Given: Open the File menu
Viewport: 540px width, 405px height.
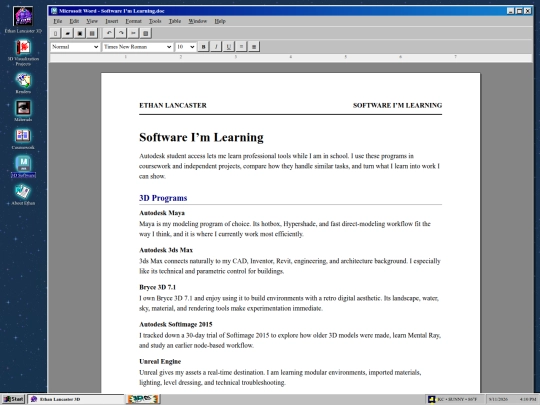Looking at the screenshot, I should click(58, 21).
